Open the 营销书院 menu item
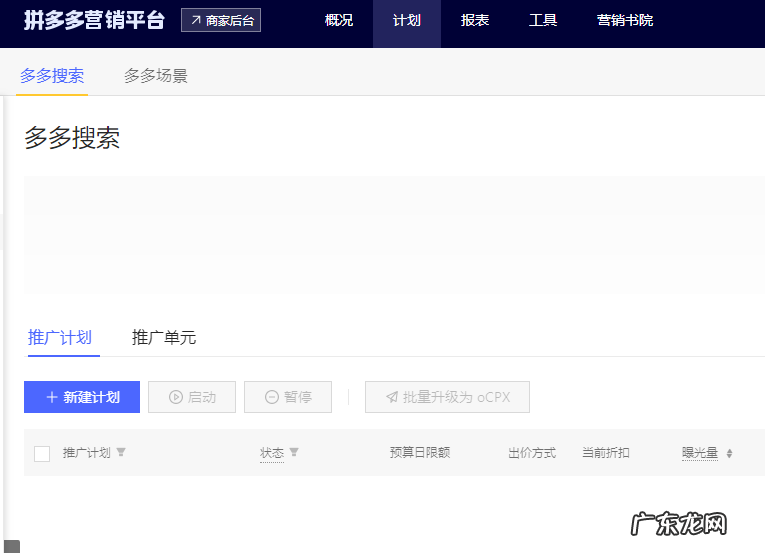 (x=624, y=20)
